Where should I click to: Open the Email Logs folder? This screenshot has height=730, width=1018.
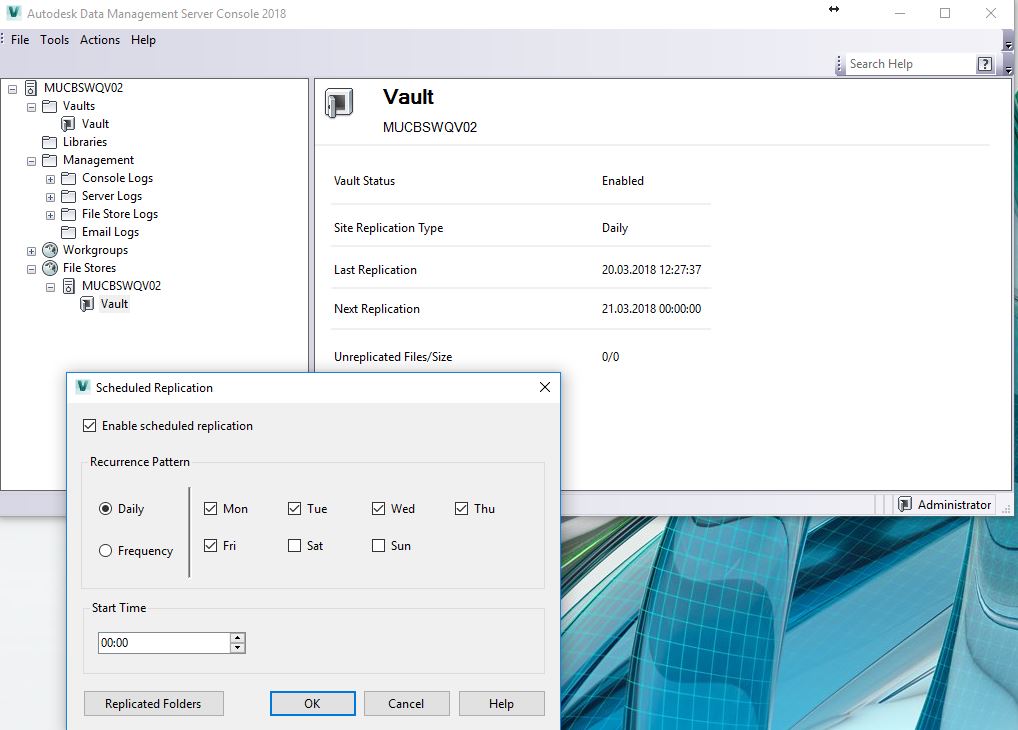(67, 231)
